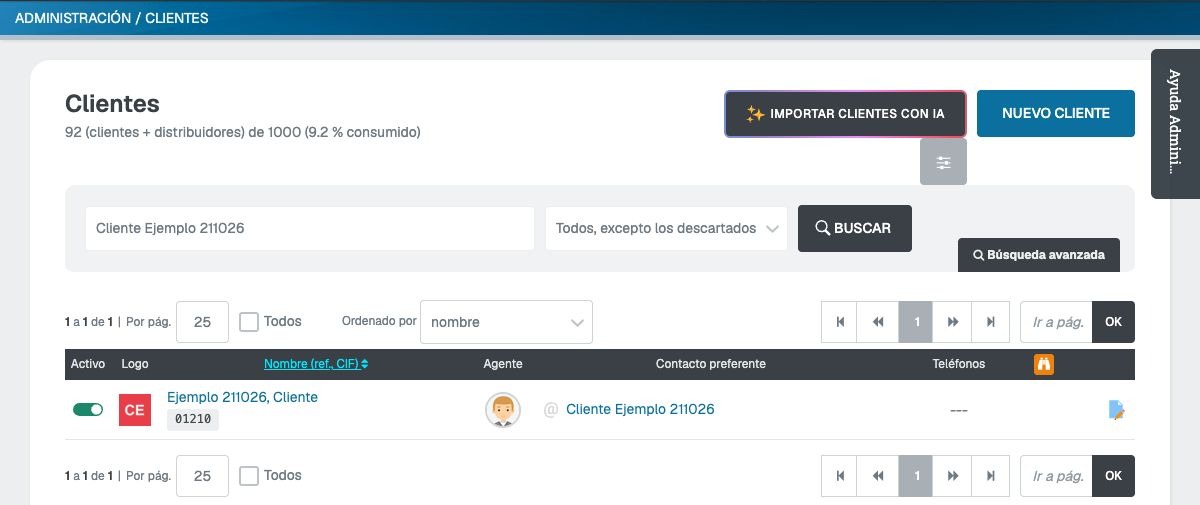
Task: Go to first page in bottom pagination
Action: [x=840, y=476]
